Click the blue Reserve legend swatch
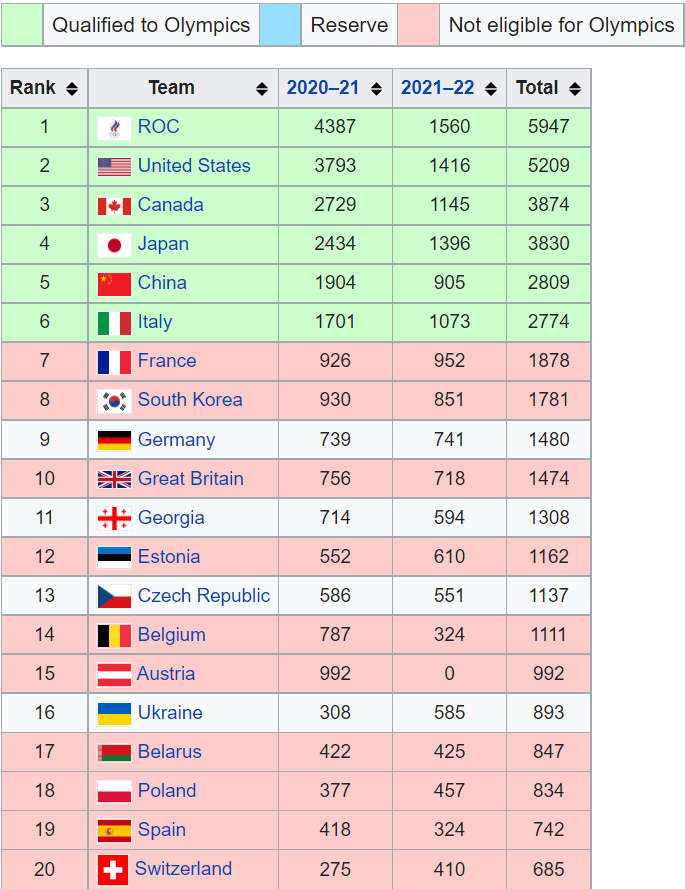The image size is (685, 889). [279, 24]
